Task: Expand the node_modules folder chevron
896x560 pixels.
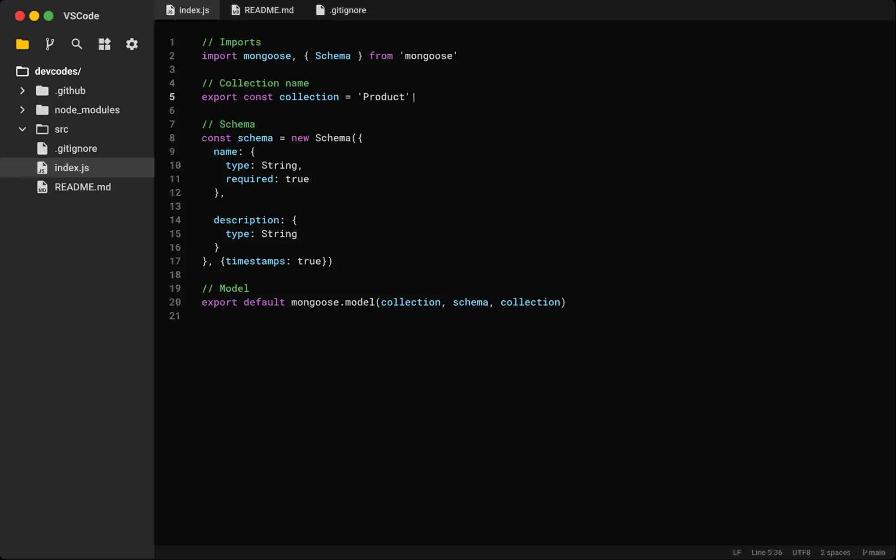Action: [22, 110]
